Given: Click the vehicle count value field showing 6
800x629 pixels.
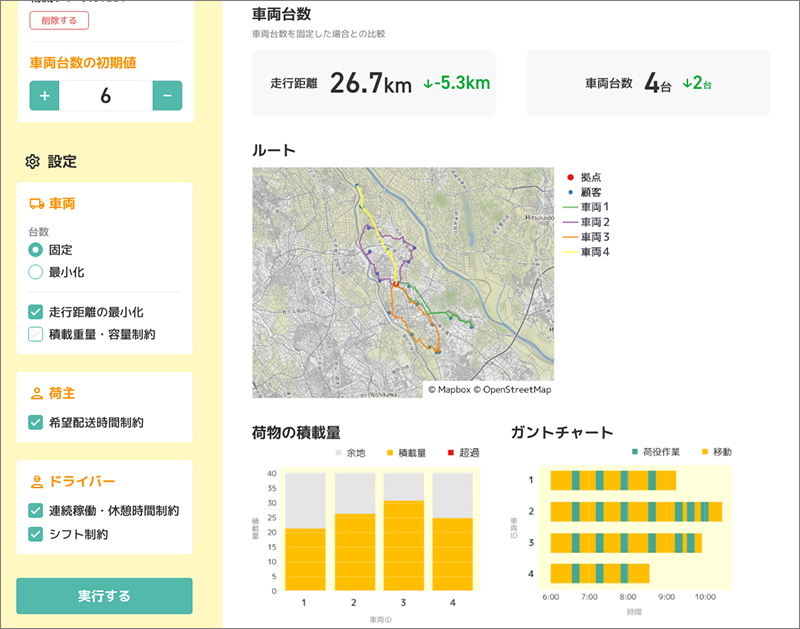Looking at the screenshot, I should coord(106,95).
